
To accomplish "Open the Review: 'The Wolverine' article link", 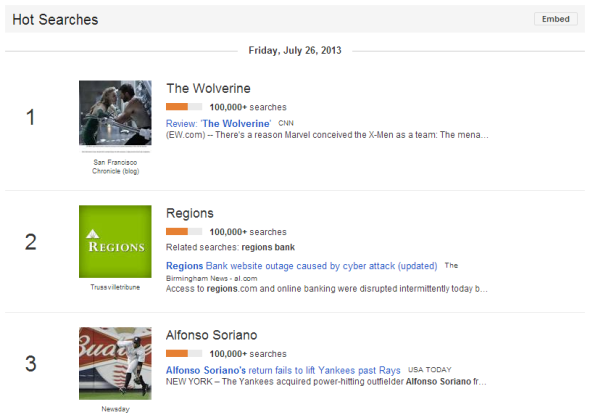I will pyautogui.click(x=219, y=123).
